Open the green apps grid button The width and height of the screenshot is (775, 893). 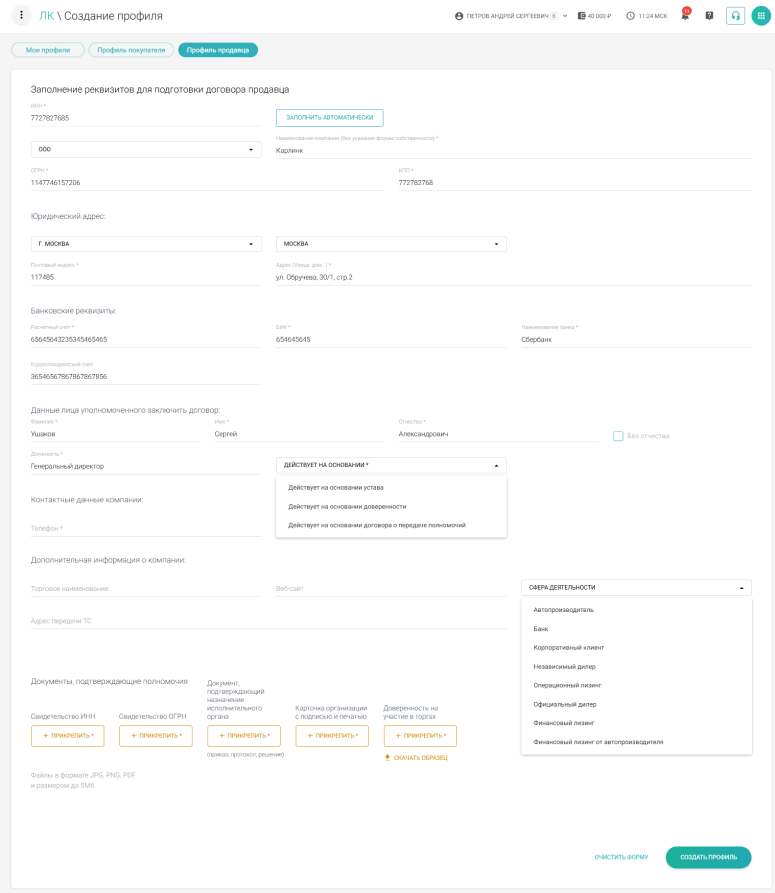761,16
